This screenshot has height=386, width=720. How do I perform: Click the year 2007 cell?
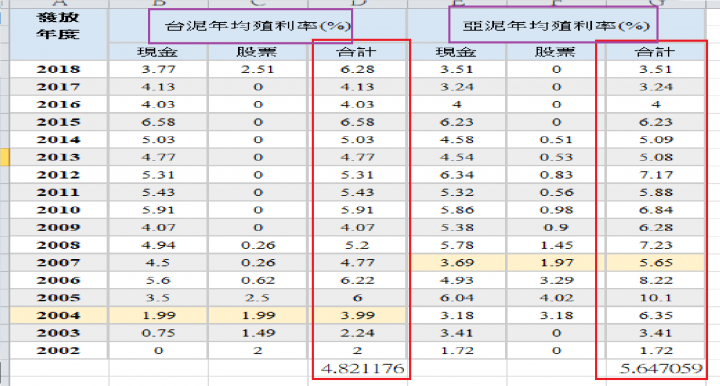[x=59, y=263]
